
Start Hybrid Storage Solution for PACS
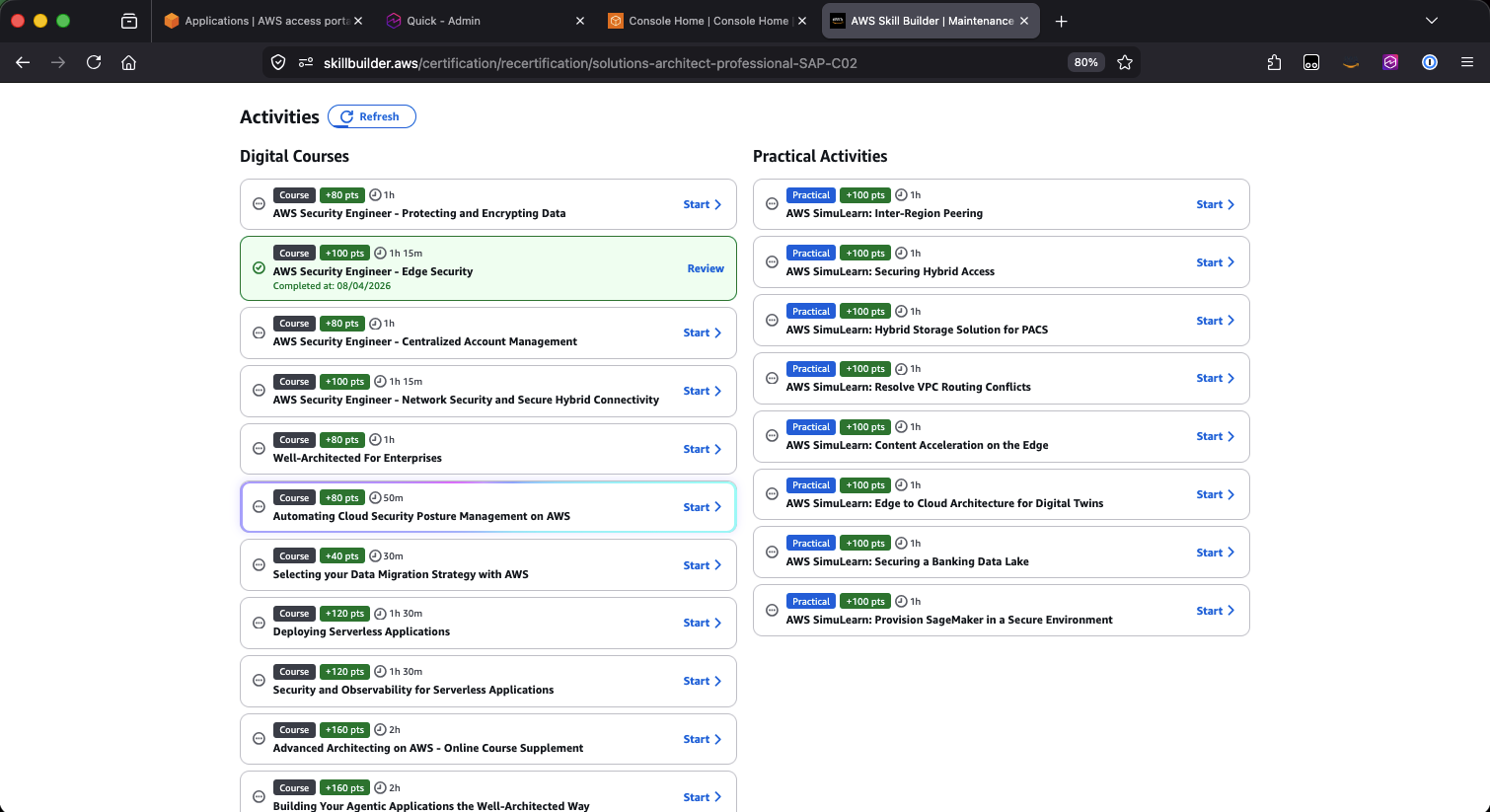pyautogui.click(x=1216, y=321)
